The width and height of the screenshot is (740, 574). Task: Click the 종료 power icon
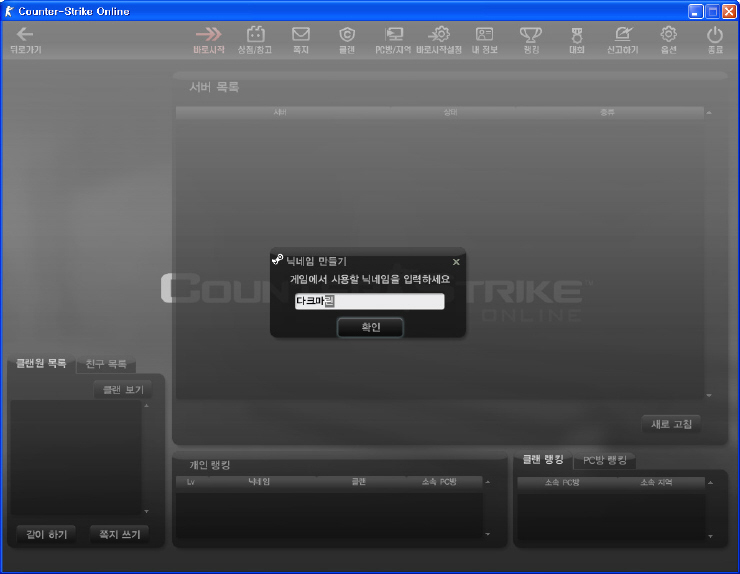[715, 40]
